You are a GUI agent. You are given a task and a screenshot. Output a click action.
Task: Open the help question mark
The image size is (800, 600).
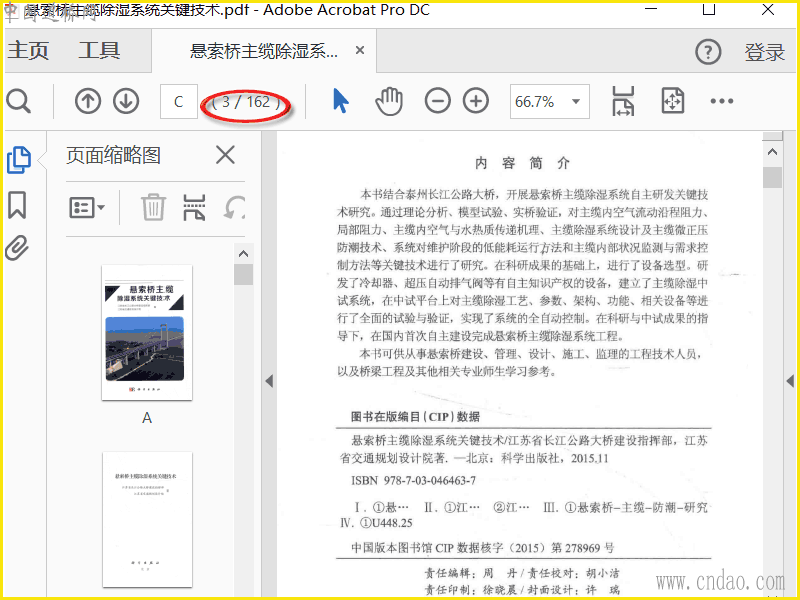[708, 52]
